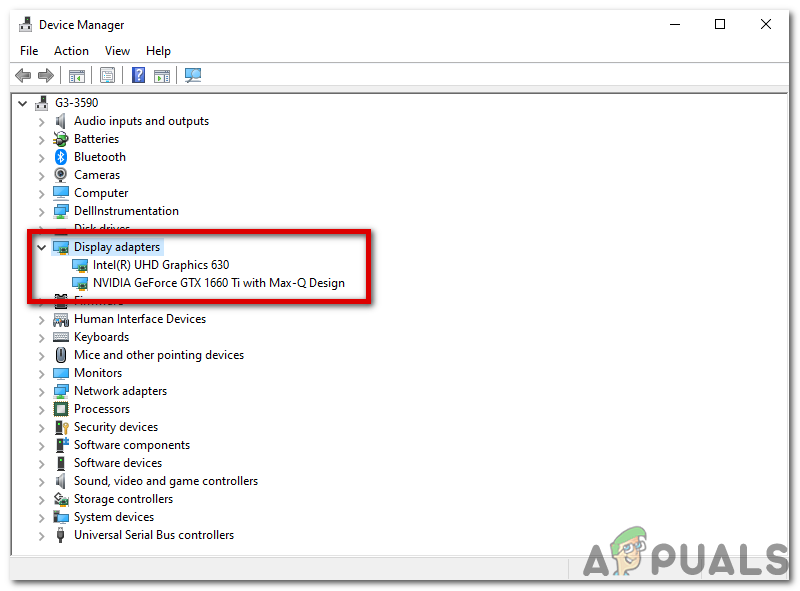800x591 pixels.
Task: Click the Batteries category icon
Action: coord(59,138)
